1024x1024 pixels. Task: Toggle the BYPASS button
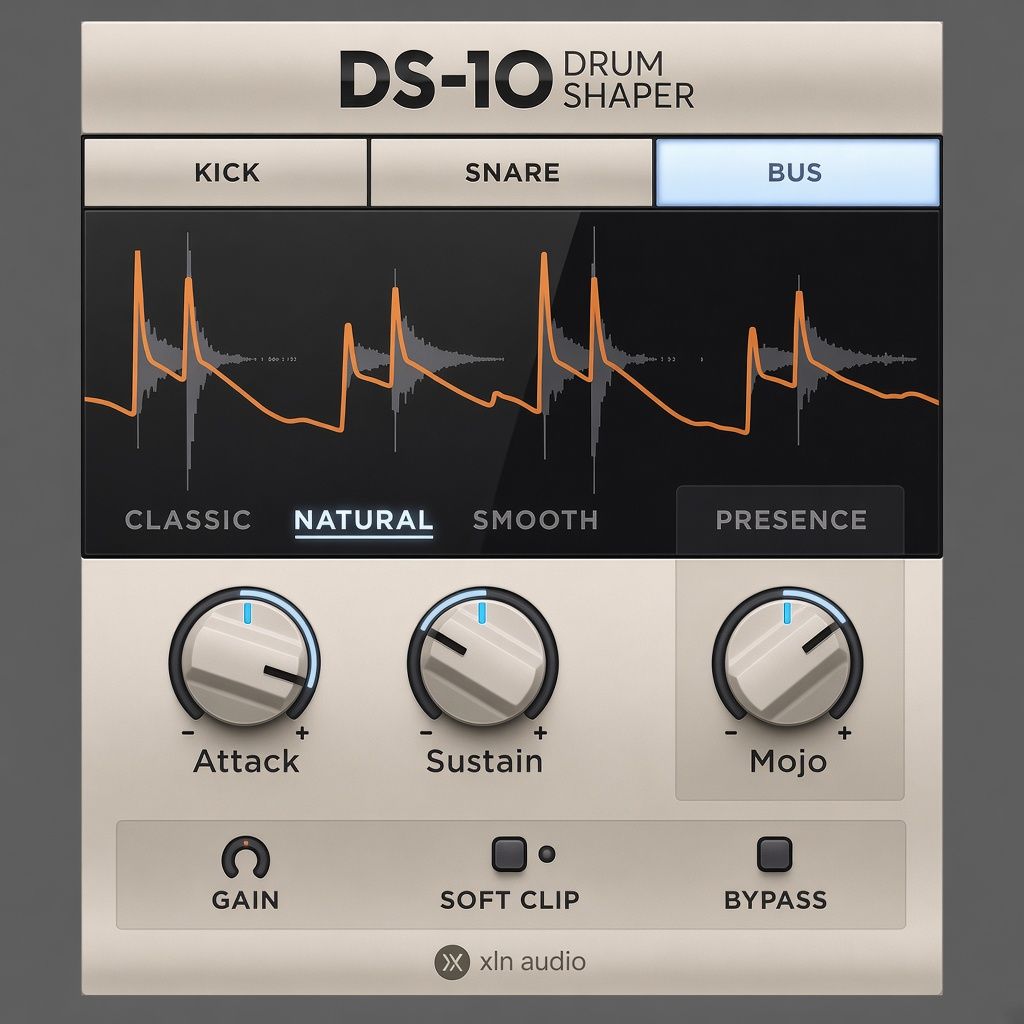775,854
